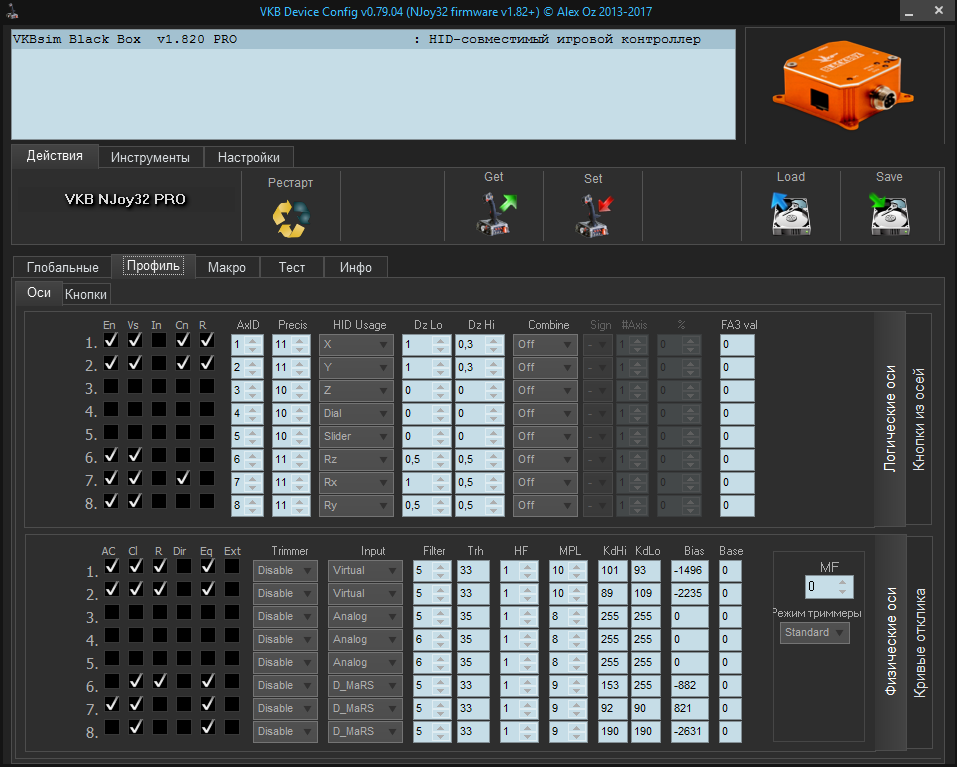The image size is (957, 768).
Task: Open HID Usage dropdown showing Rz
Action: coord(356,460)
